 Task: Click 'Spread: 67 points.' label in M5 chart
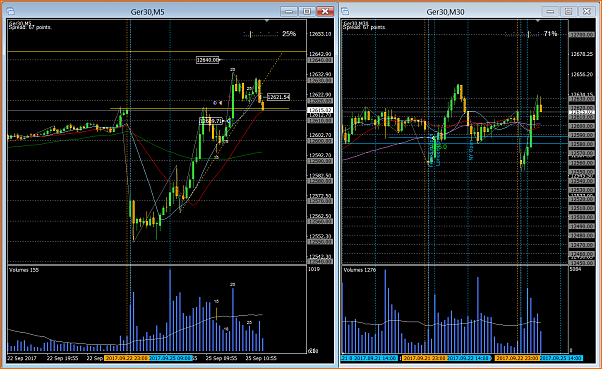click(30, 27)
